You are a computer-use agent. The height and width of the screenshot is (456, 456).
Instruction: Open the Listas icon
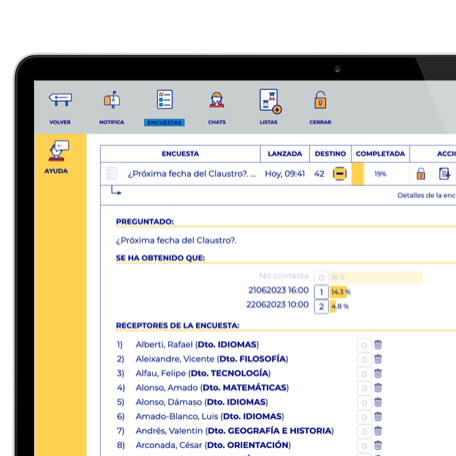click(270, 101)
